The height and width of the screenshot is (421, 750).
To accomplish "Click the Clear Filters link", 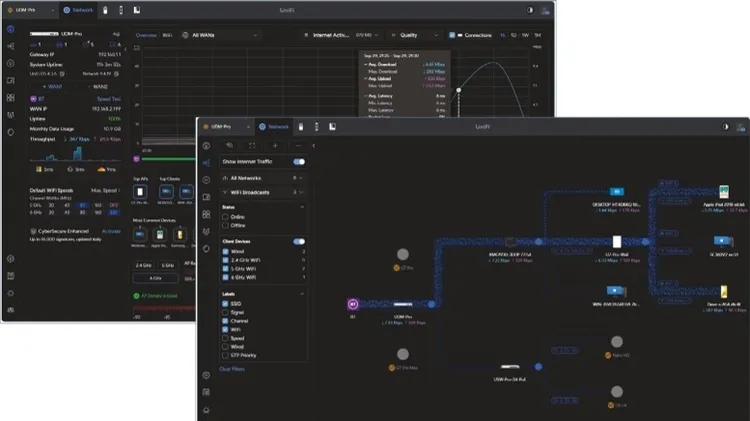I will (232, 369).
